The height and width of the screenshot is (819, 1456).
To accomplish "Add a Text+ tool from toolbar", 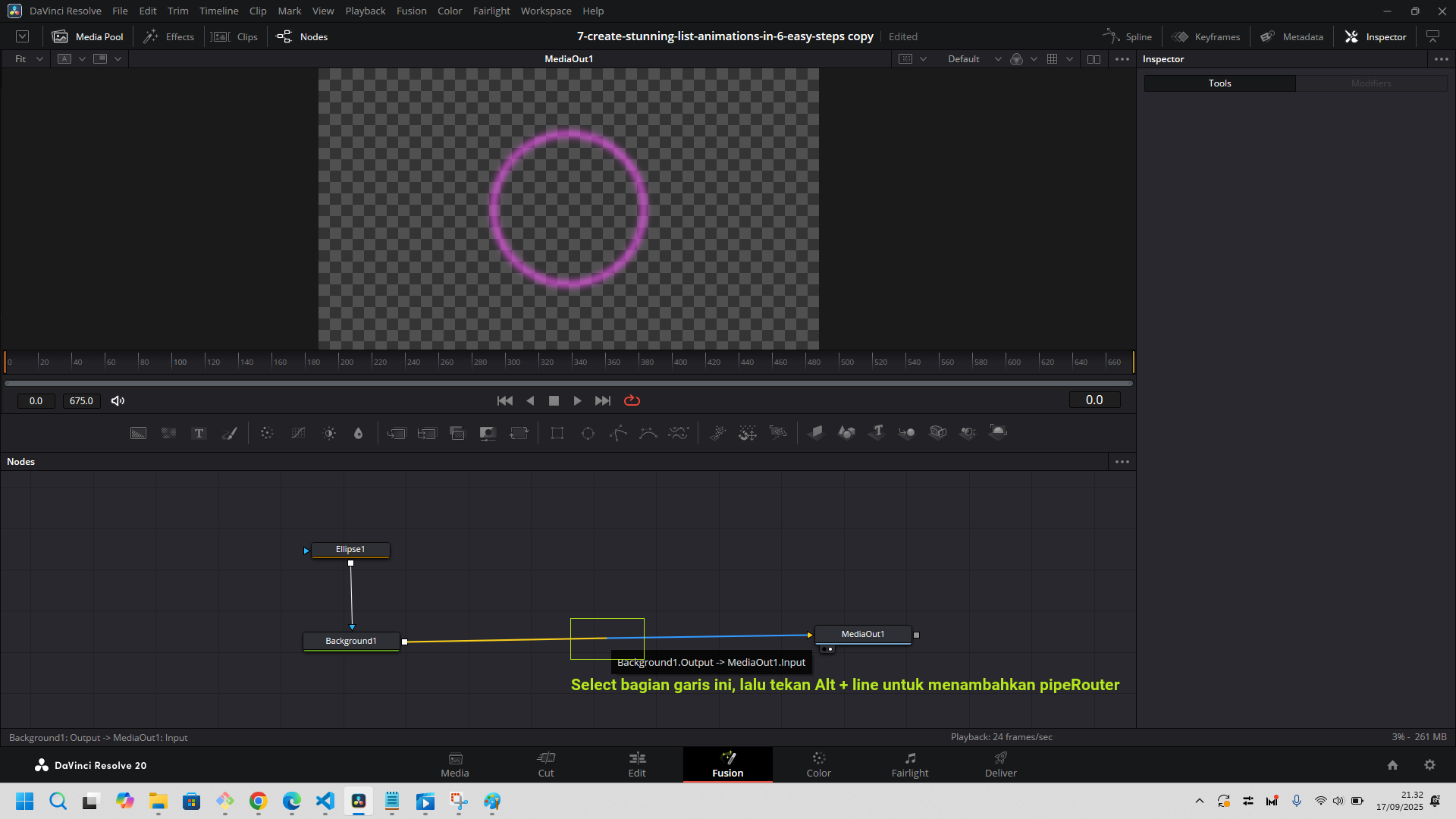I will [199, 433].
